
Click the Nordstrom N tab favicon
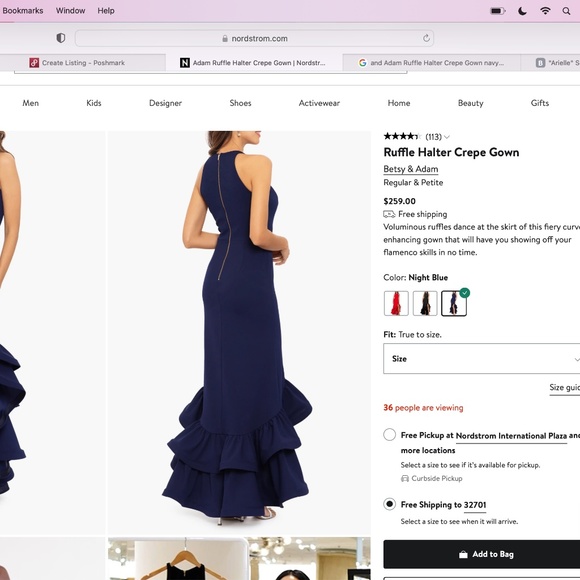click(185, 63)
